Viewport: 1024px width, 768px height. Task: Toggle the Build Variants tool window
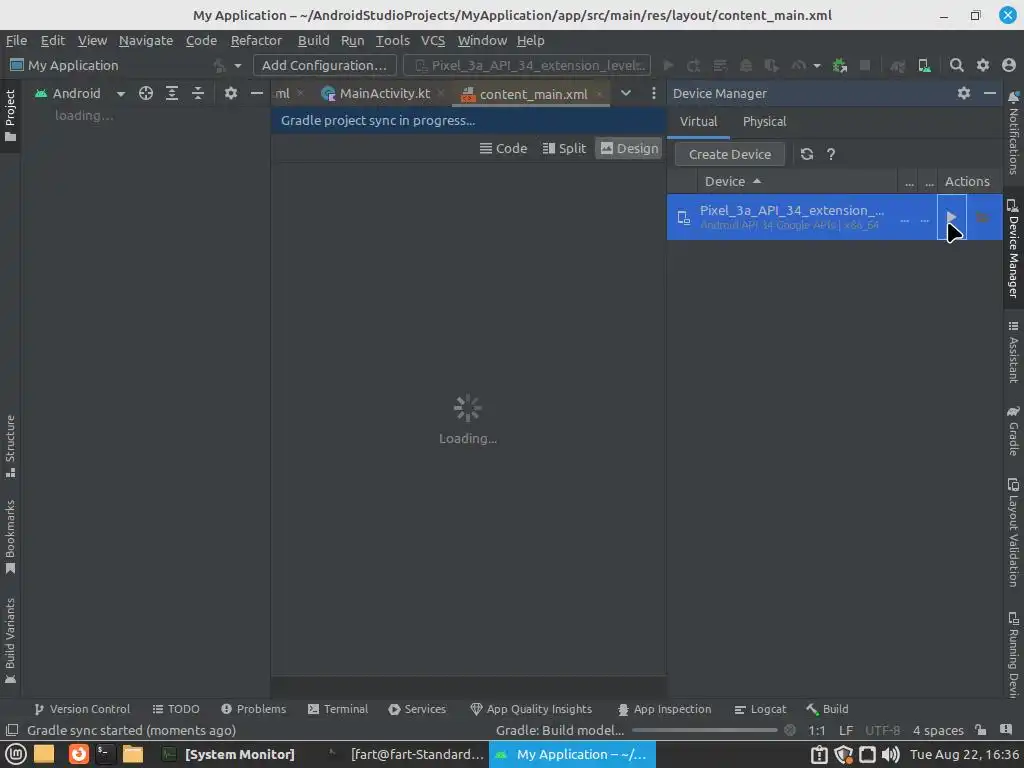(x=10, y=641)
